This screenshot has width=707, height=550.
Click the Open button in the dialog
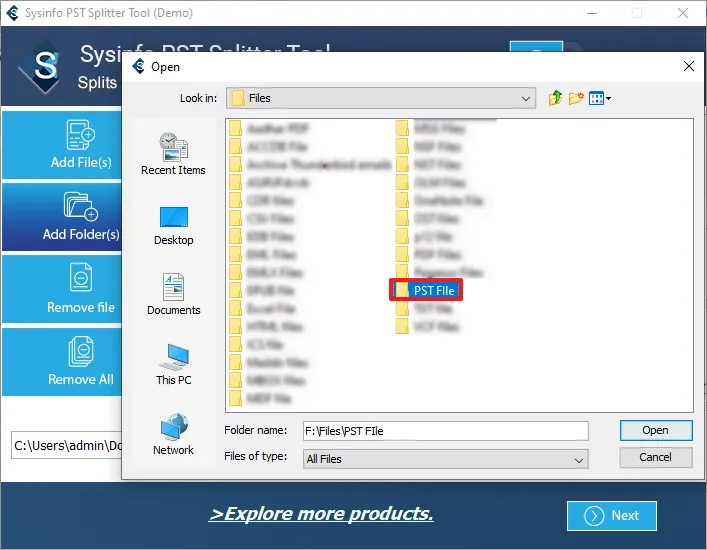pos(656,431)
